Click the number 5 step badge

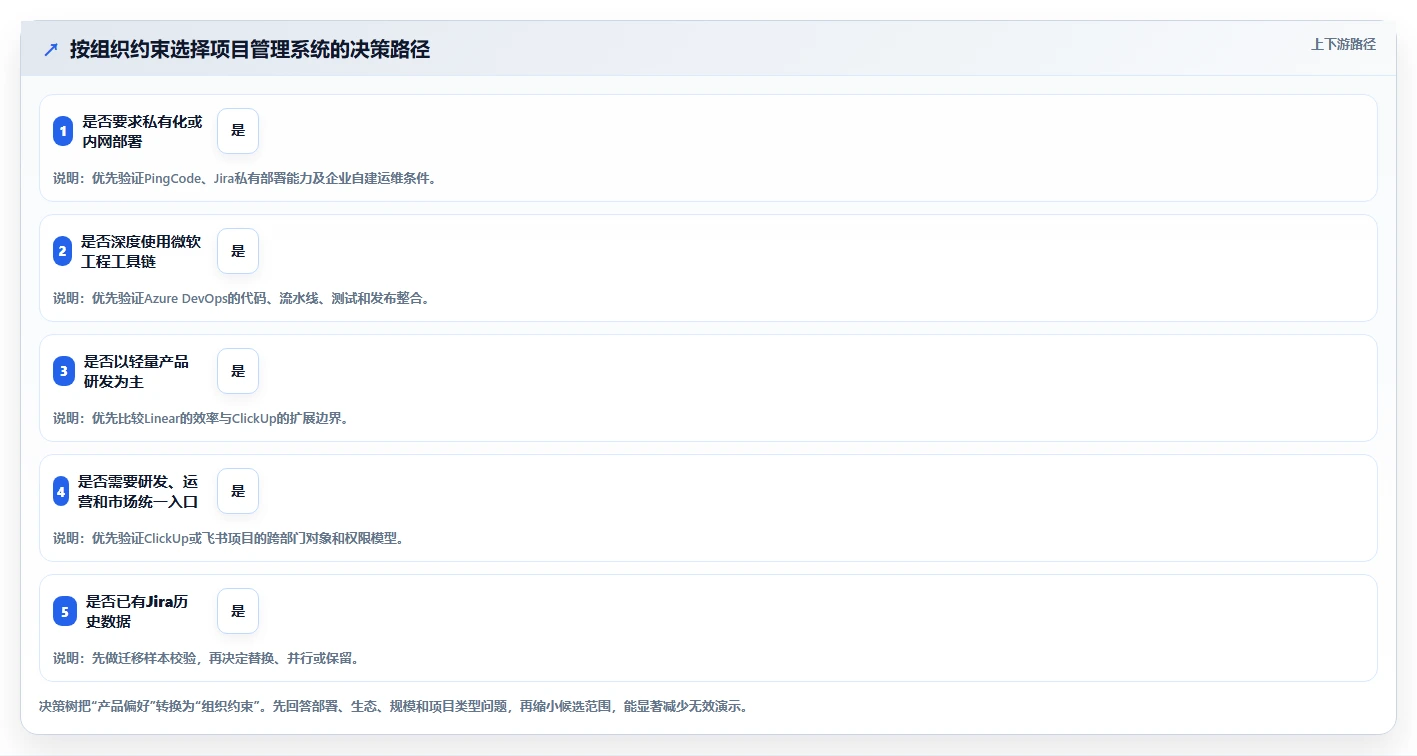click(65, 611)
